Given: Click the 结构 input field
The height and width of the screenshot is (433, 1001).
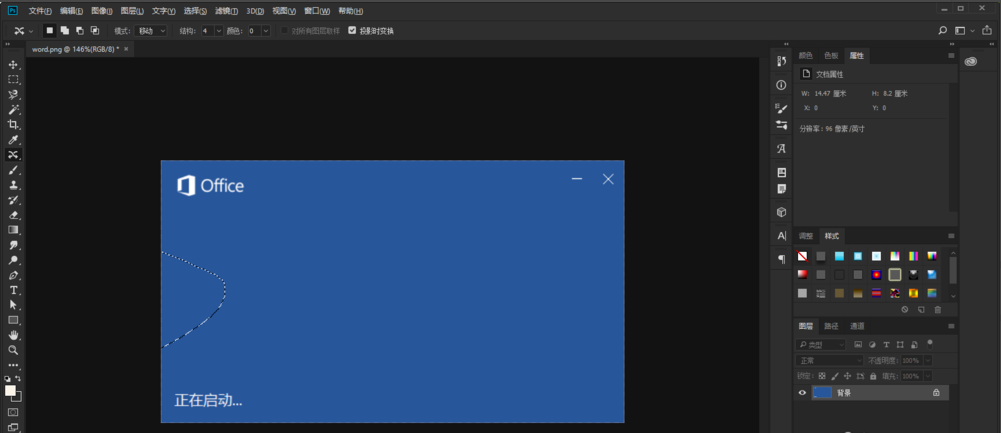Looking at the screenshot, I should (x=207, y=31).
